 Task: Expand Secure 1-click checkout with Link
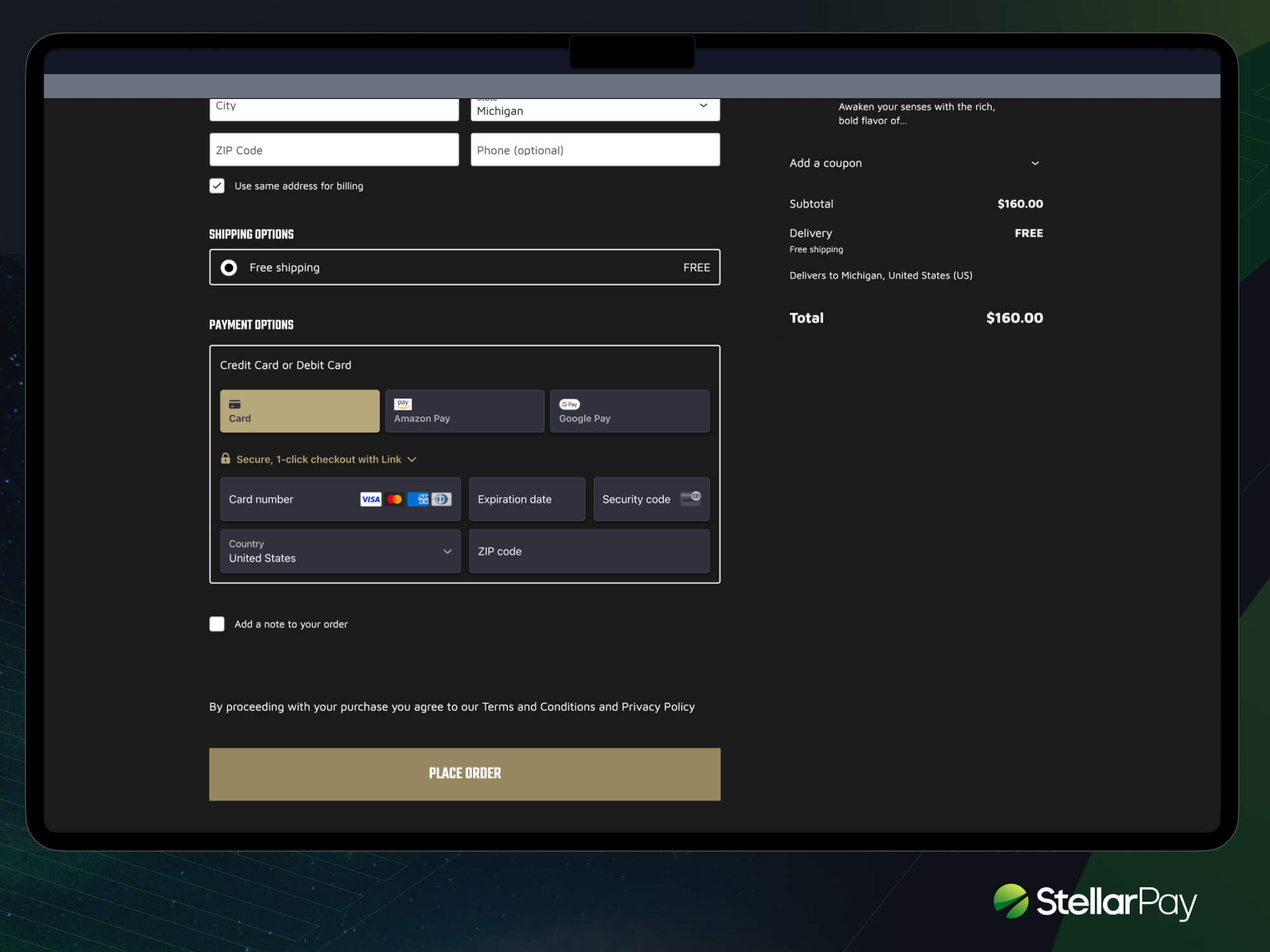pos(319,459)
